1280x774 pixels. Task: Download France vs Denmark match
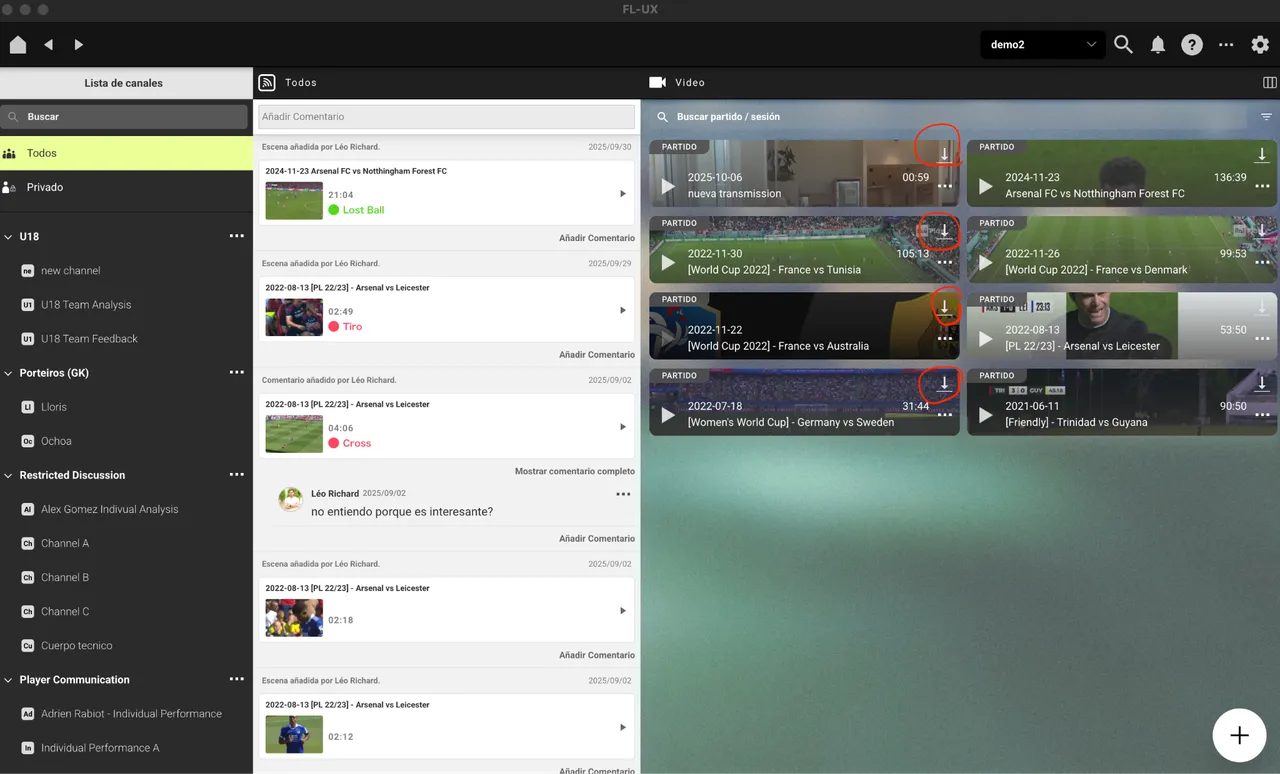[1262, 231]
